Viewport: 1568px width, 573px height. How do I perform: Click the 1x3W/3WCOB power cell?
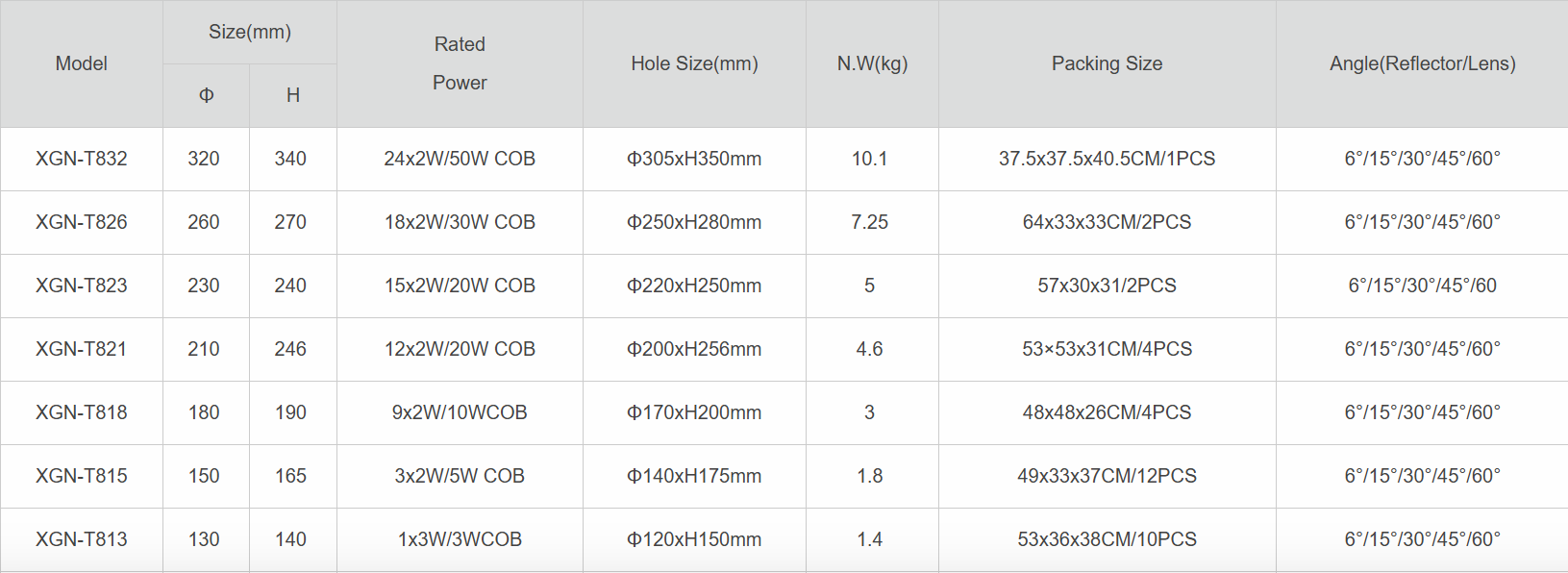[460, 539]
